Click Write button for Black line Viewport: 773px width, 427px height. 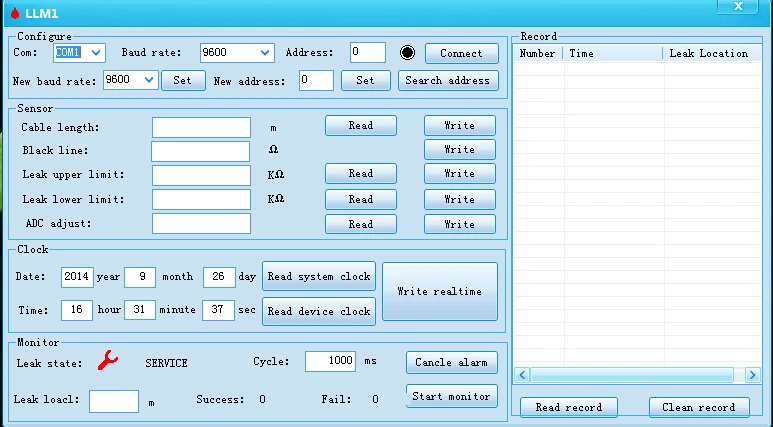point(459,150)
